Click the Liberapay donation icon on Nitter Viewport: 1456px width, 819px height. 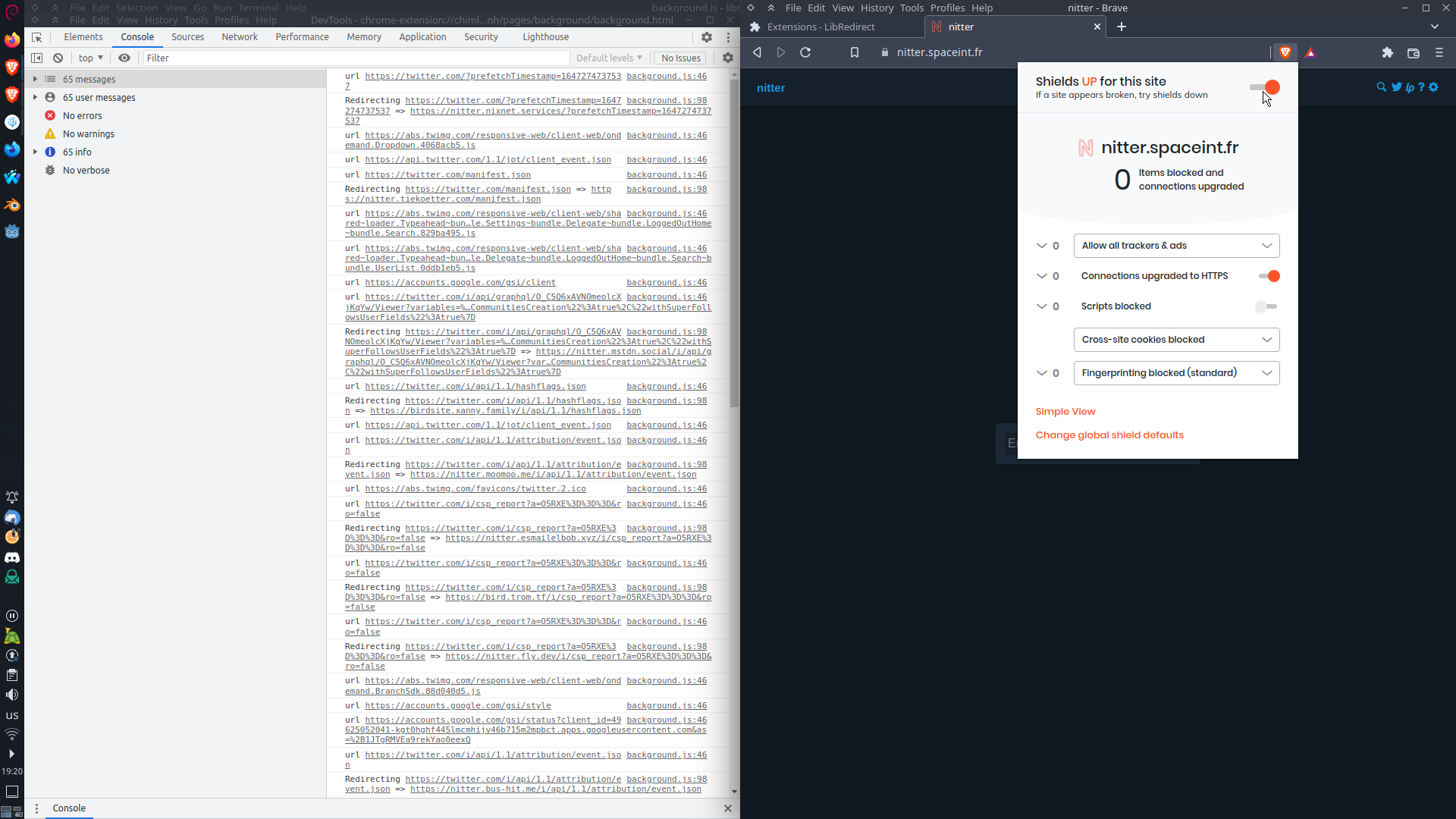1408,87
